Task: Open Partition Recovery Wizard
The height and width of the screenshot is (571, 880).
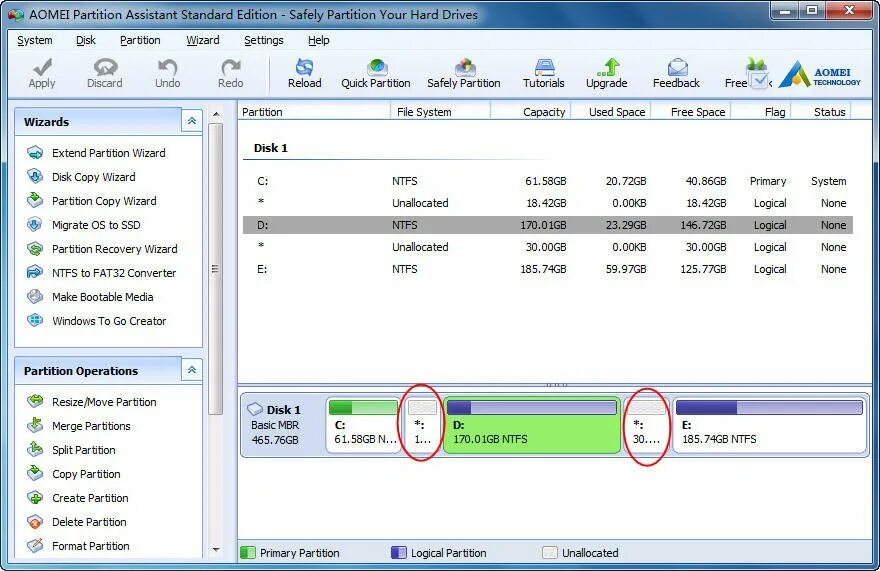Action: coord(114,249)
